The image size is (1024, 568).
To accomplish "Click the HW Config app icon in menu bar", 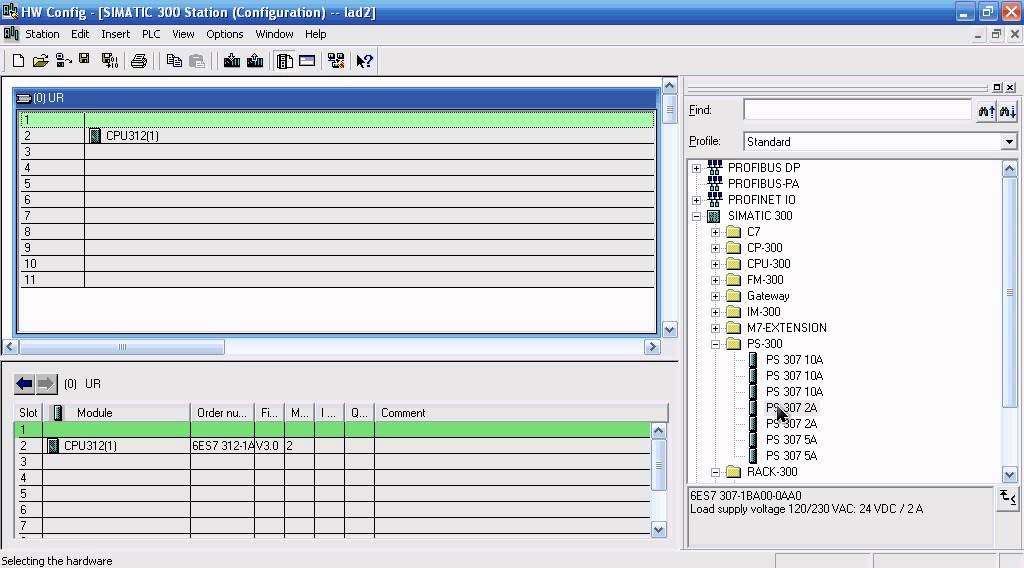I will pos(11,34).
